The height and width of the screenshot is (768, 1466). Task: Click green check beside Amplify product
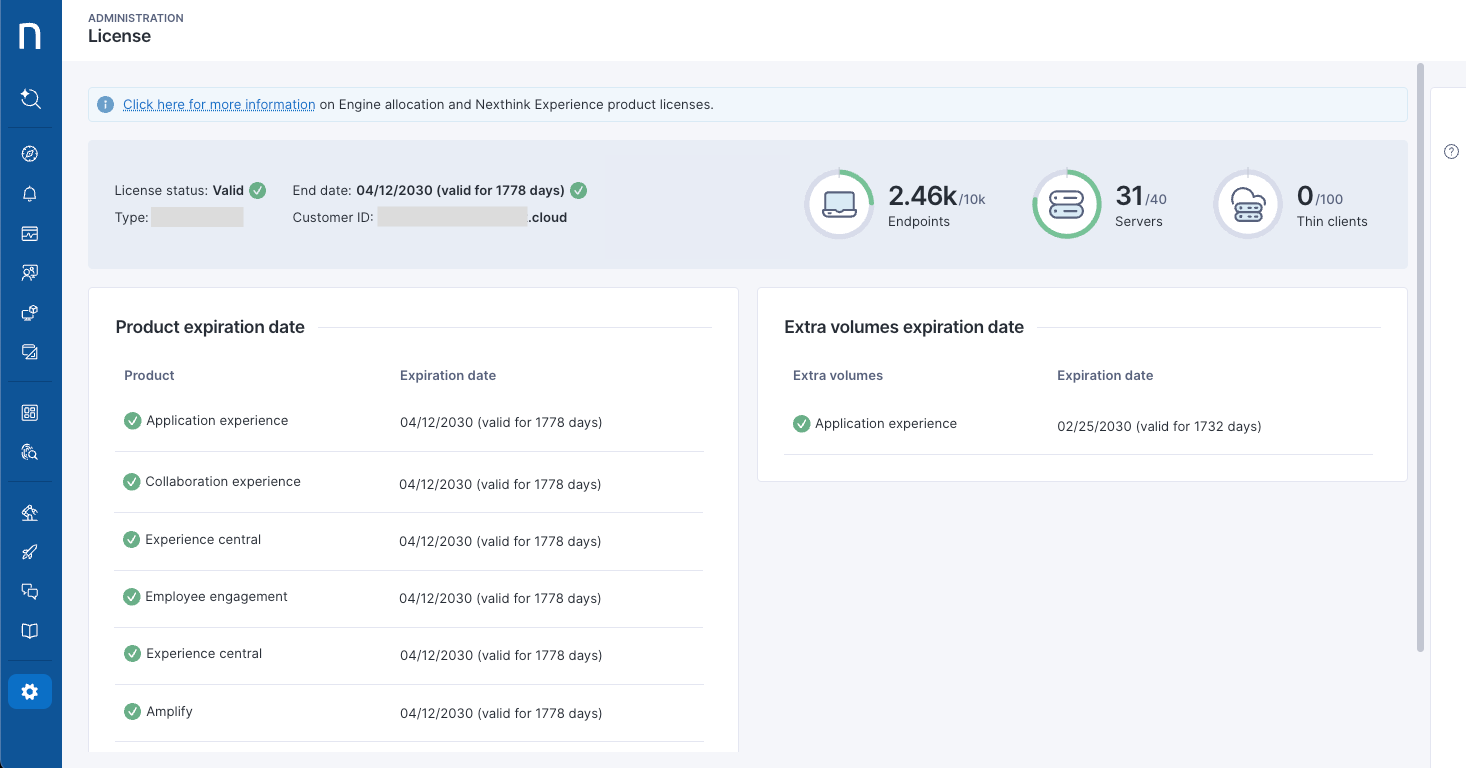132,712
